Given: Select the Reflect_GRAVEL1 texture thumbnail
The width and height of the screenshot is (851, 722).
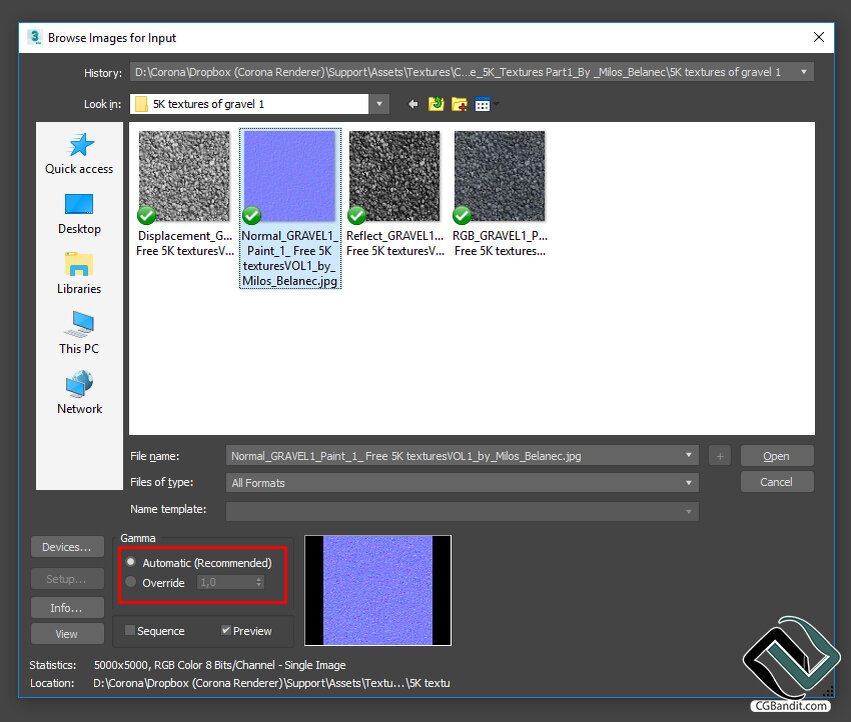Looking at the screenshot, I should [395, 176].
